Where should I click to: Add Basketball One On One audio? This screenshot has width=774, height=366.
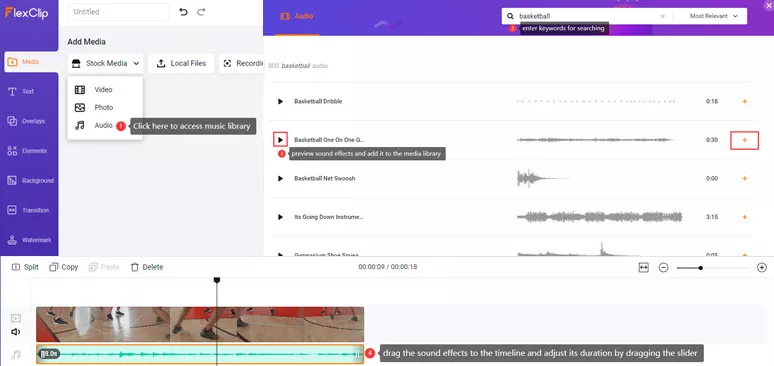(744, 140)
